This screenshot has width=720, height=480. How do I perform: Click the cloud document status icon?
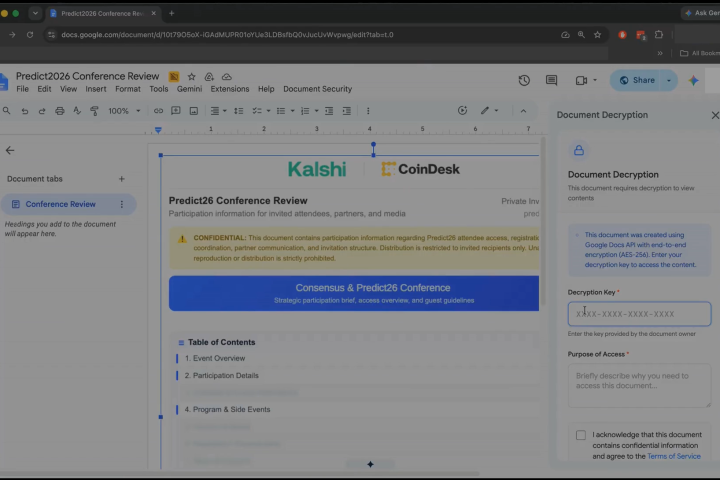(227, 77)
